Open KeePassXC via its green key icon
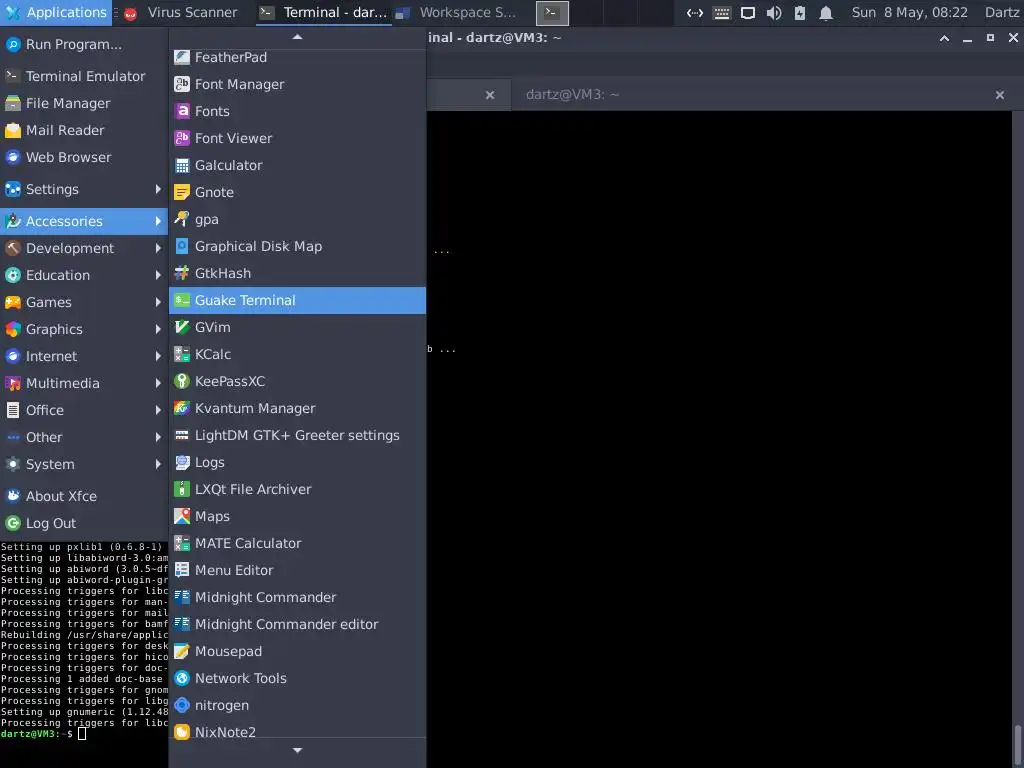This screenshot has height=768, width=1024. pos(182,381)
